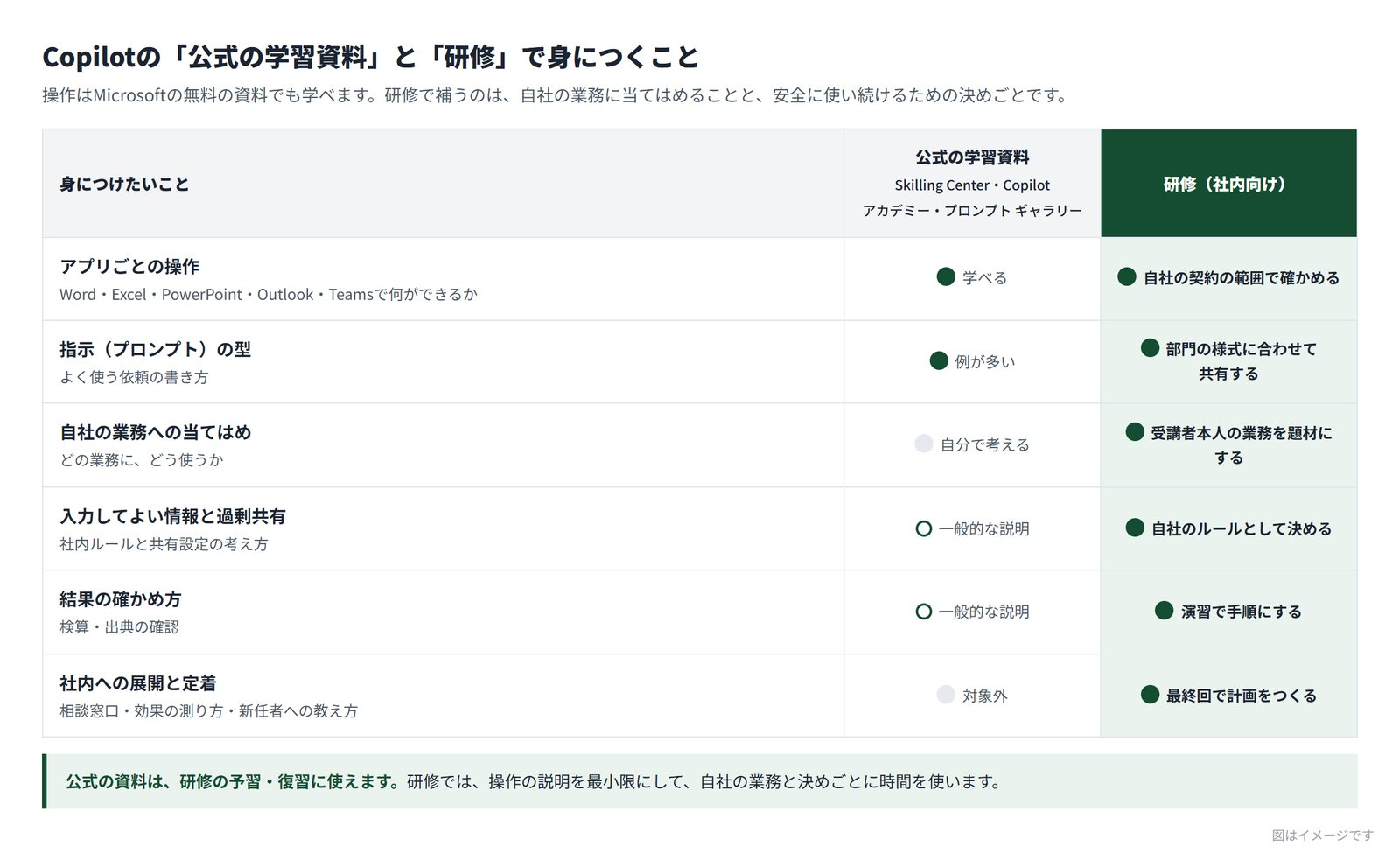Viewport: 1400px width, 860px height.
Task: Click the dot beside 演習で手順にする
Action: (x=1165, y=611)
